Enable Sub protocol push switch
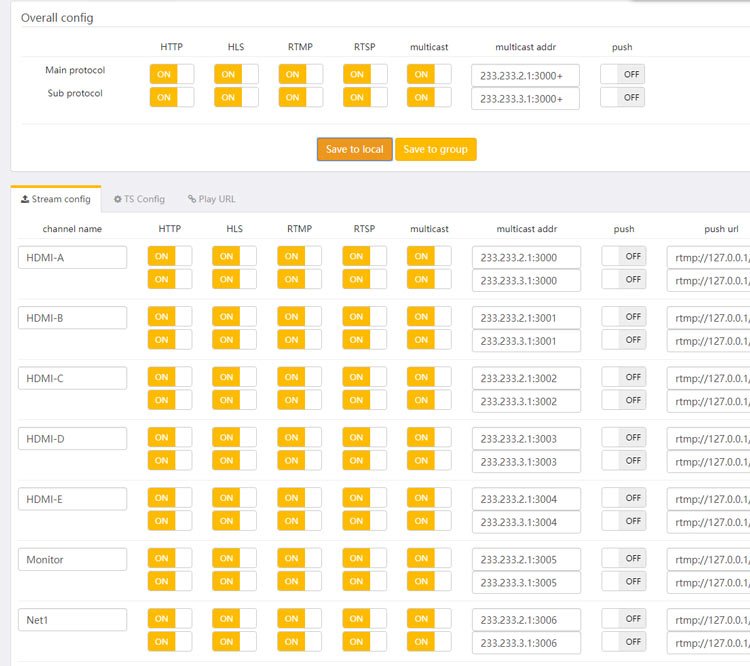The height and width of the screenshot is (666, 750). 622,97
